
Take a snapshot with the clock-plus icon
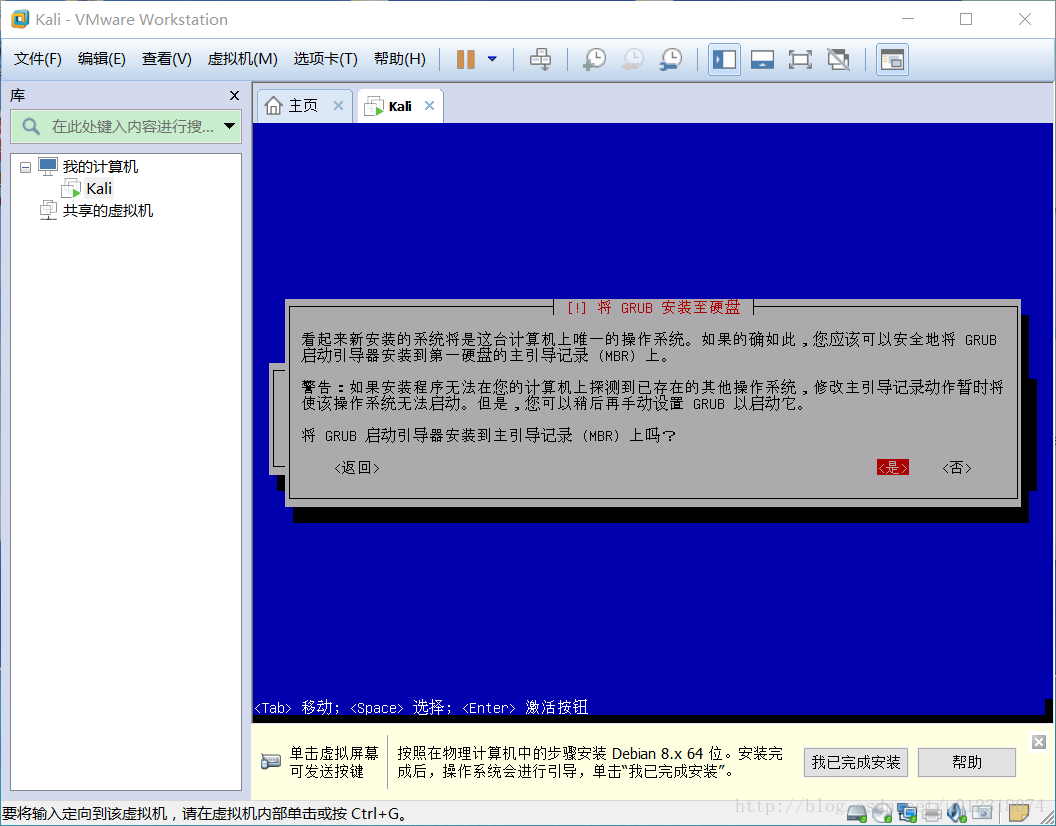click(x=594, y=59)
